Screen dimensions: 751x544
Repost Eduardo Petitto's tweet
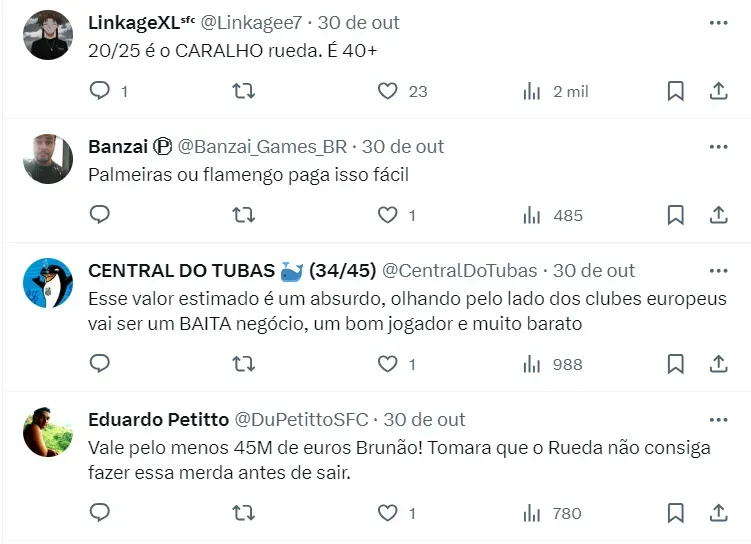click(243, 513)
